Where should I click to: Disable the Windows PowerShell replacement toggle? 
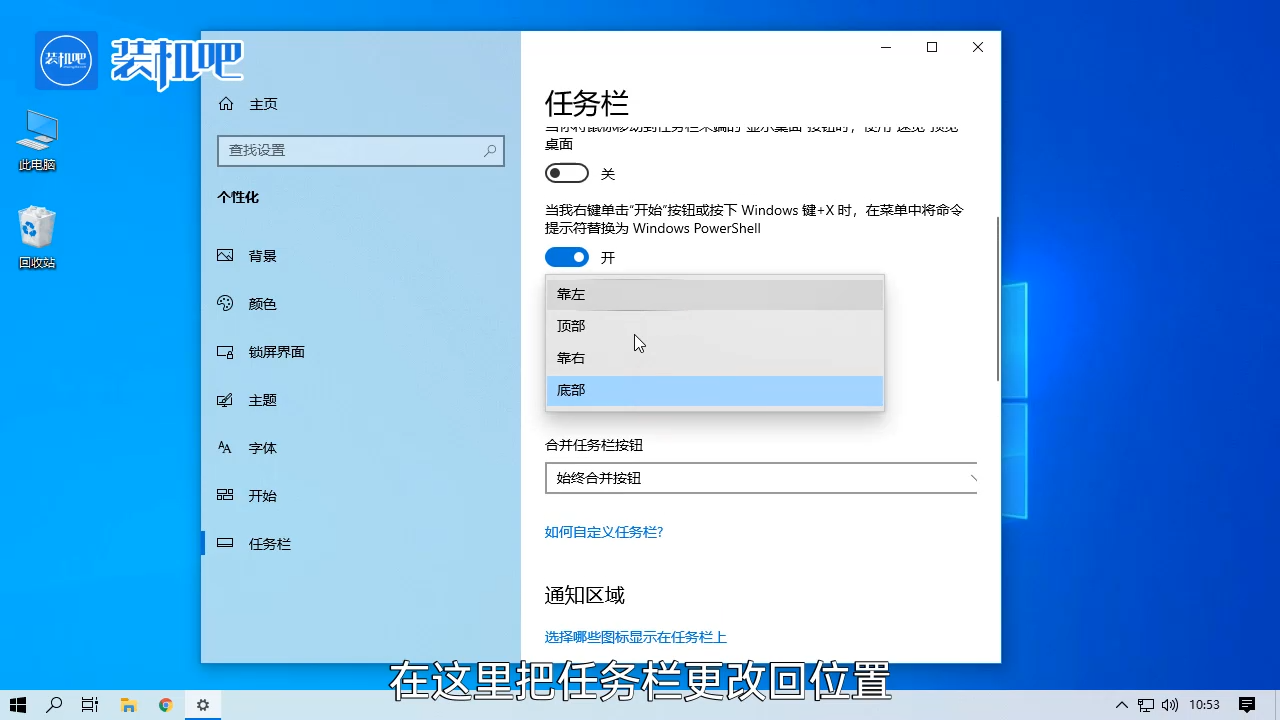(x=566, y=257)
